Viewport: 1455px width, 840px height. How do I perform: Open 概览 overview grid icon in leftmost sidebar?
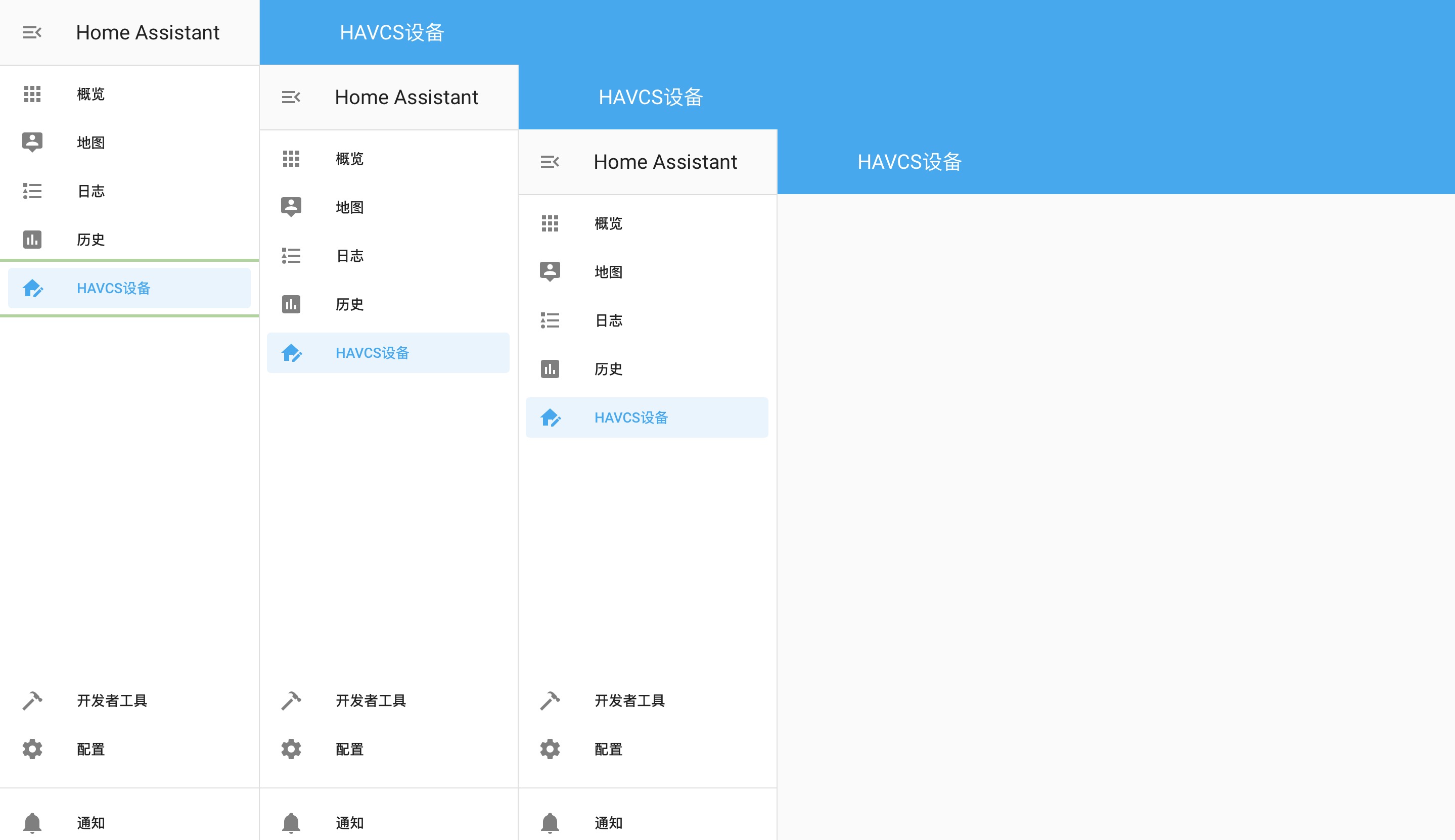(x=32, y=94)
